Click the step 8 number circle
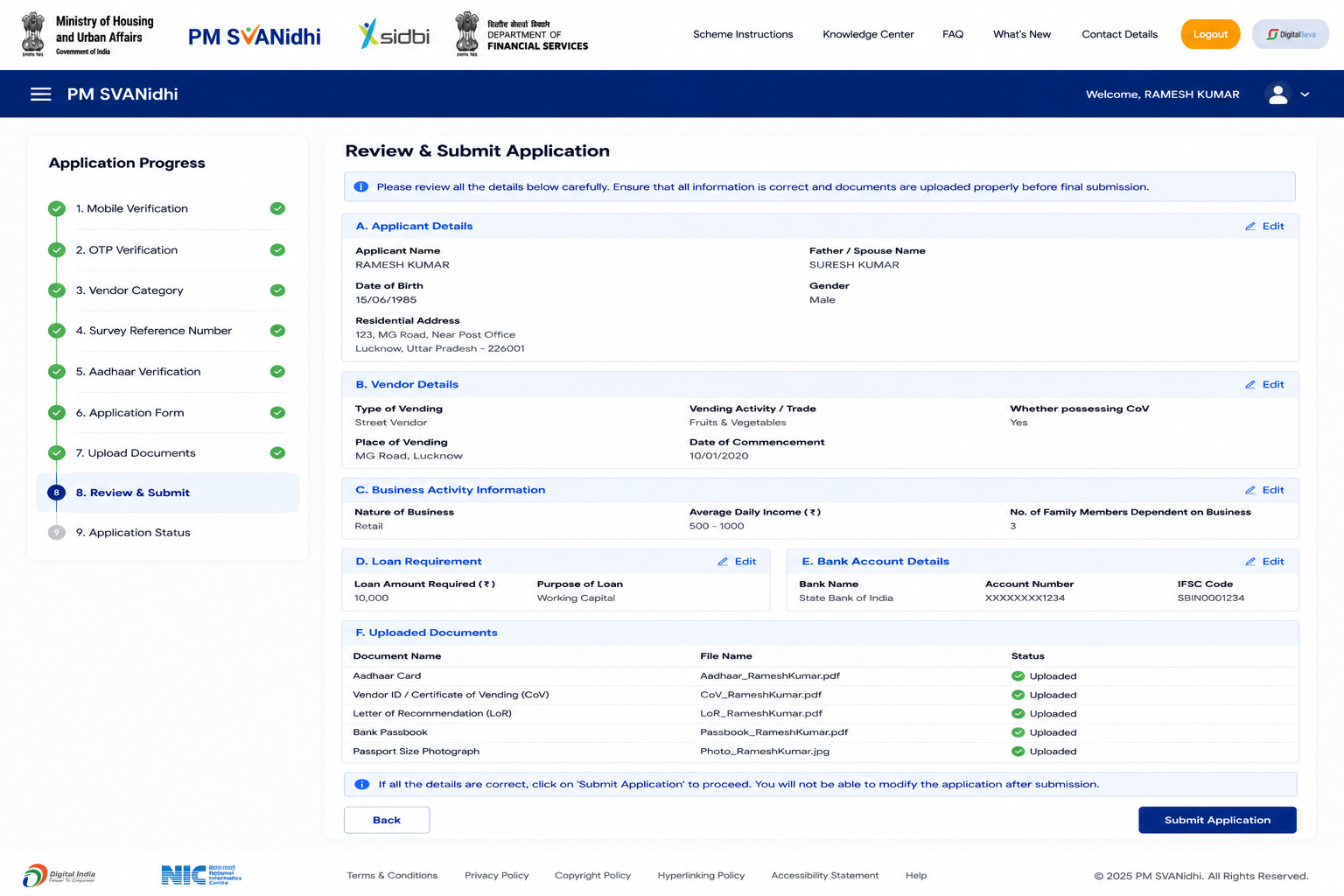This screenshot has height=896, width=1344. tap(57, 493)
